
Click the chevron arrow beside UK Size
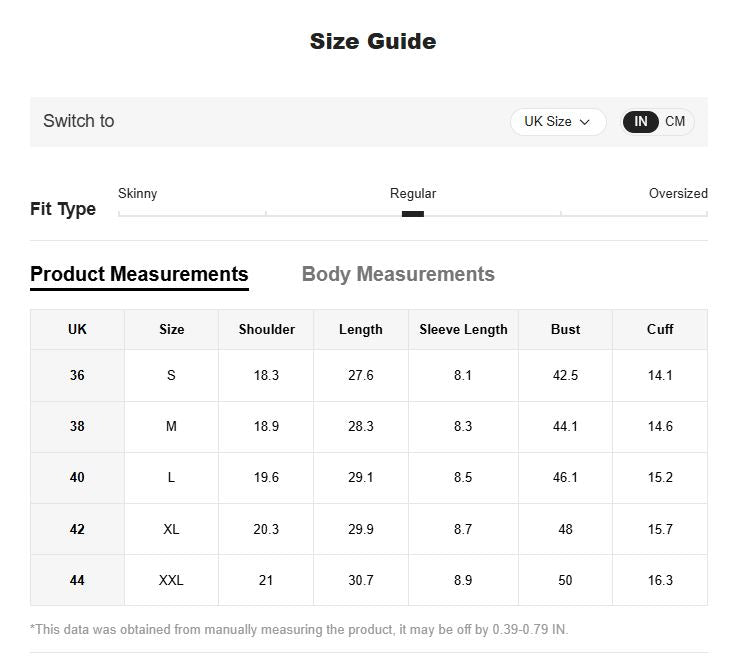coord(584,122)
